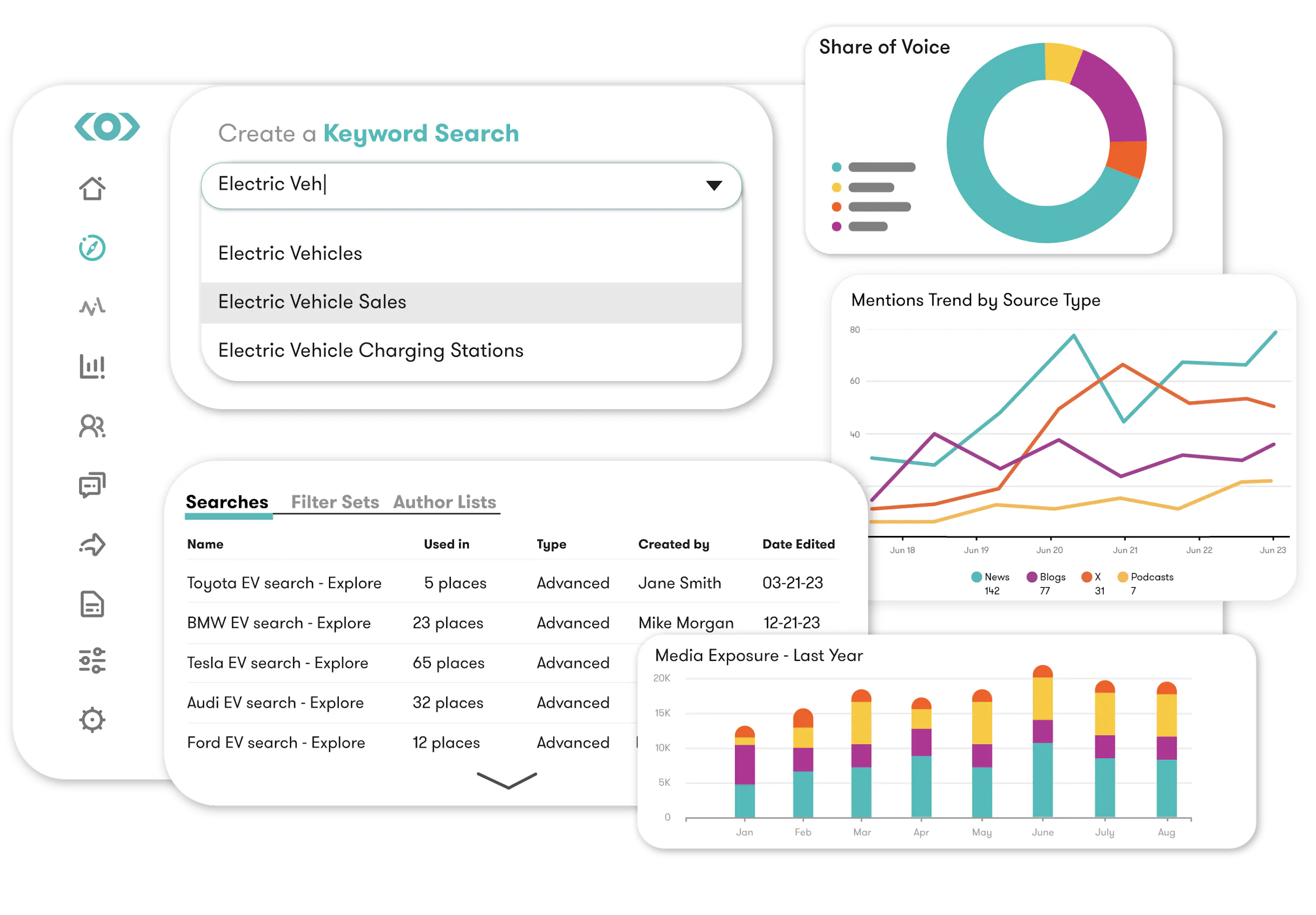Click Jane Smith in Created by column
The width and height of the screenshot is (1316, 915).
tap(680, 582)
